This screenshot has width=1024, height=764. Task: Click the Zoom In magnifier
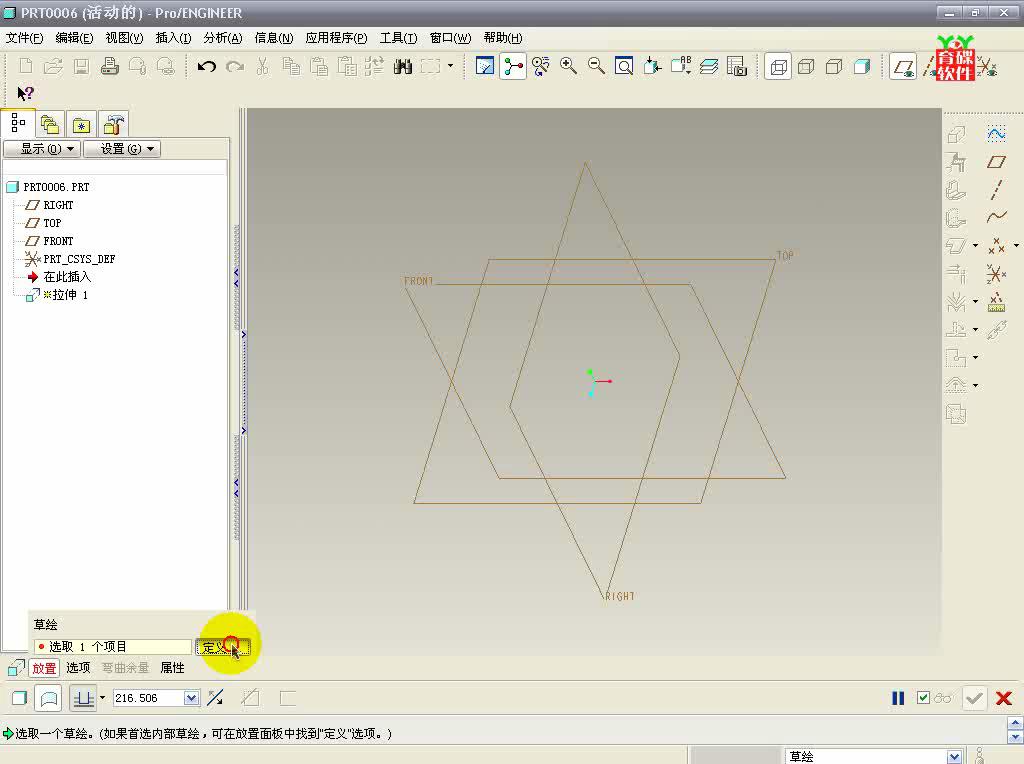(568, 66)
